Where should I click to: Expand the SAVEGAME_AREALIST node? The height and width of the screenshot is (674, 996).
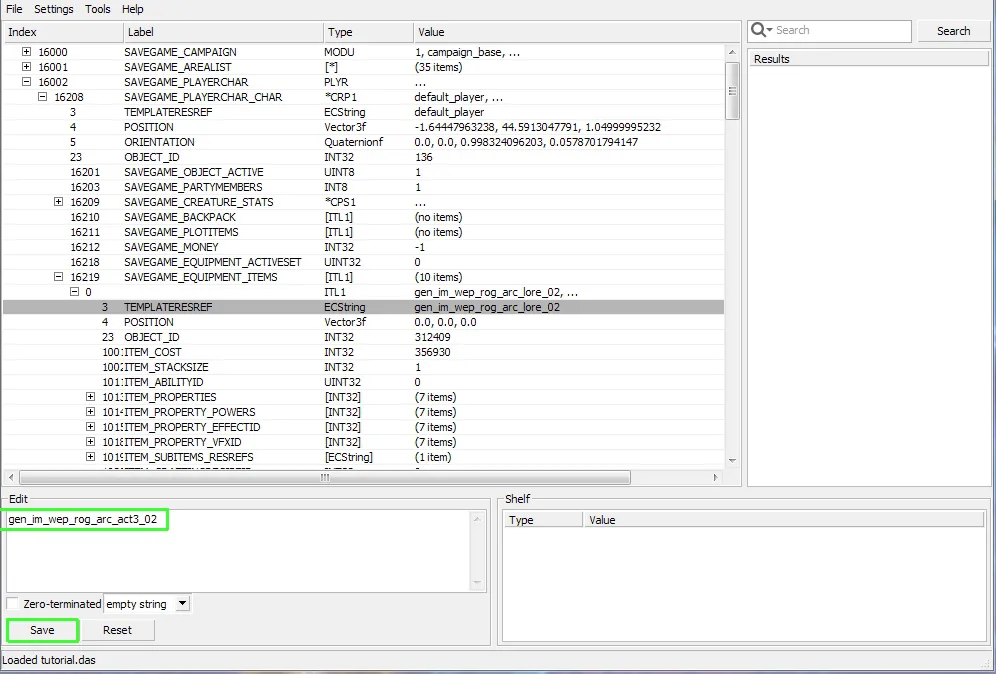(27, 67)
